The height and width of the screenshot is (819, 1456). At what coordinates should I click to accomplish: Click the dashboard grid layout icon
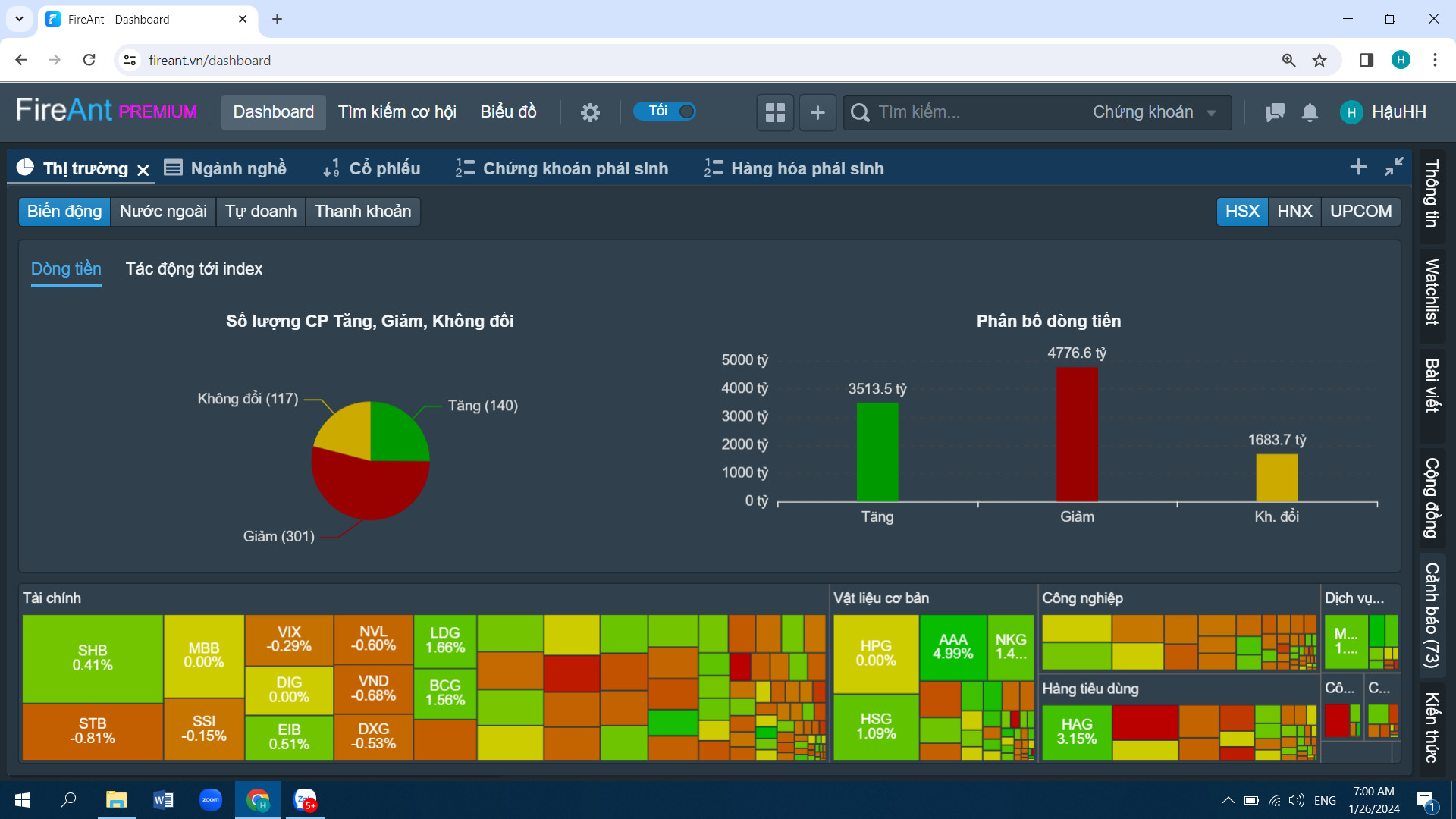[775, 112]
